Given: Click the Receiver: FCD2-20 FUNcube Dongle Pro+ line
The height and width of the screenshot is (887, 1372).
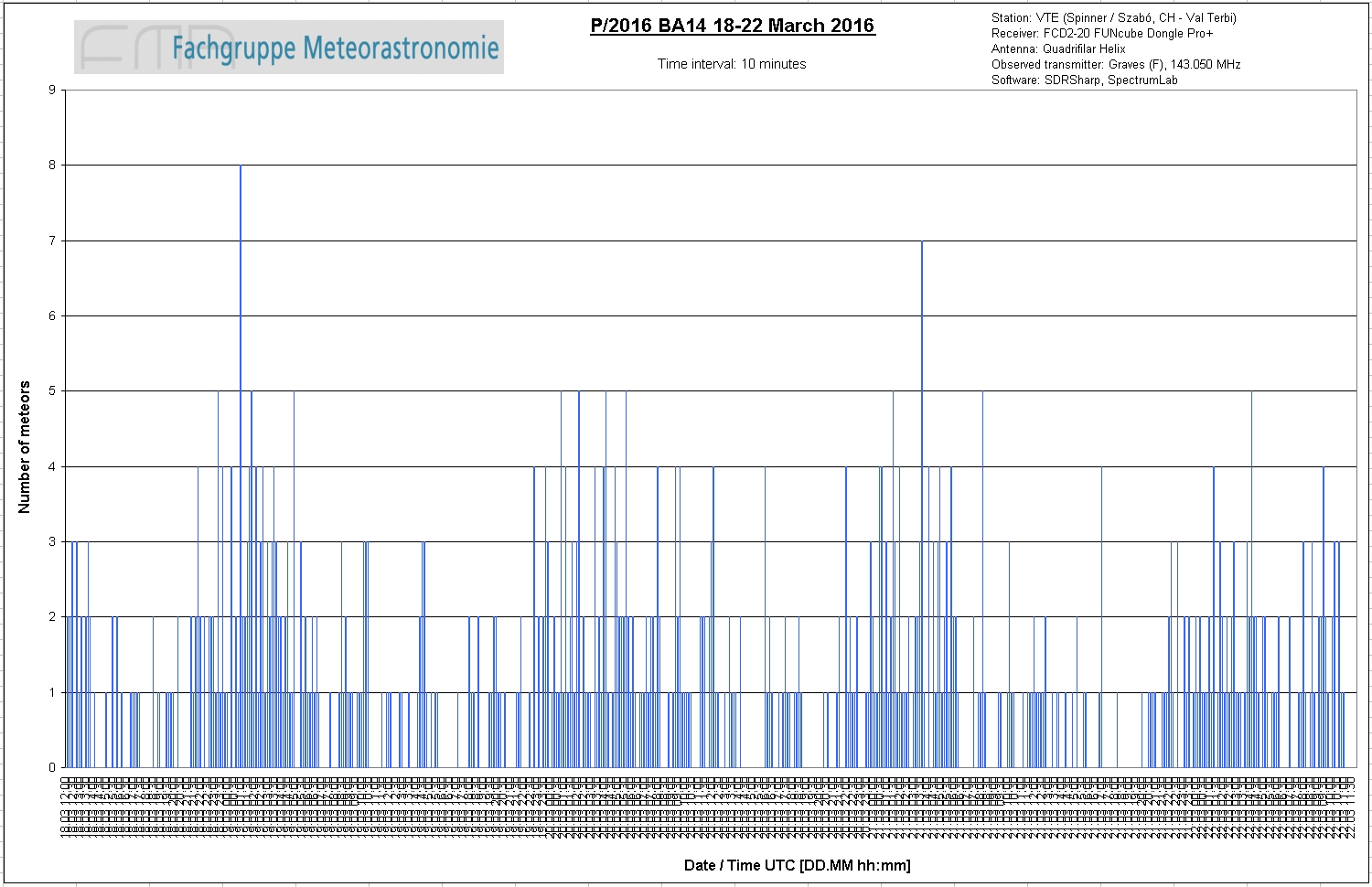Looking at the screenshot, I should (1102, 33).
